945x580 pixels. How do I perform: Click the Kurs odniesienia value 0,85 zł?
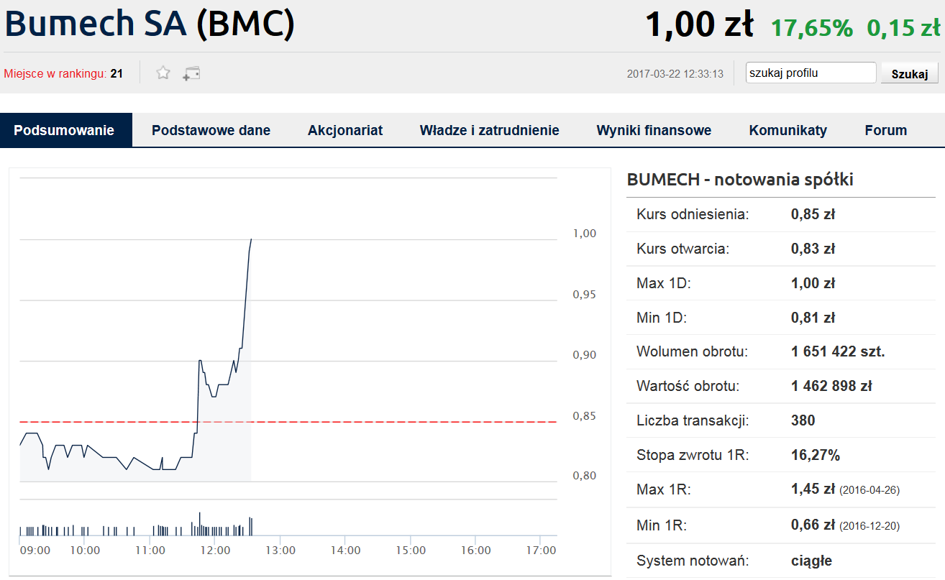coord(813,214)
